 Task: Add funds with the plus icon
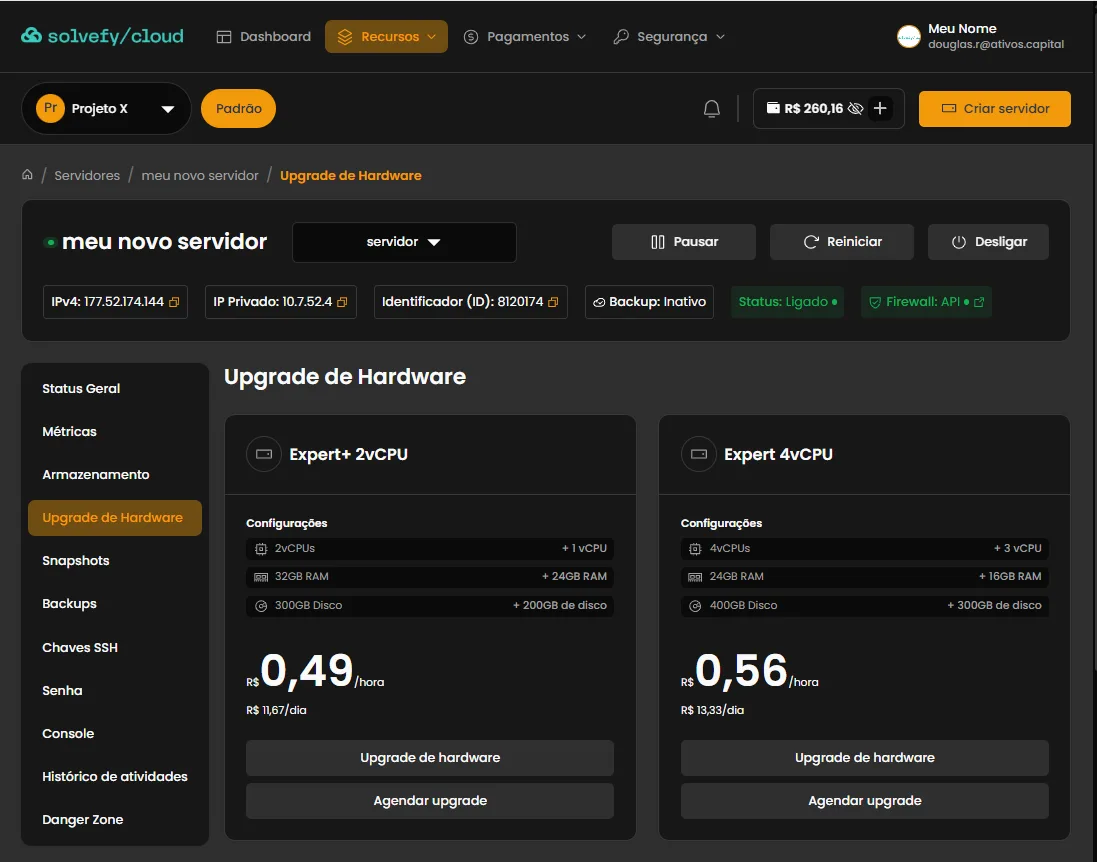click(x=880, y=108)
